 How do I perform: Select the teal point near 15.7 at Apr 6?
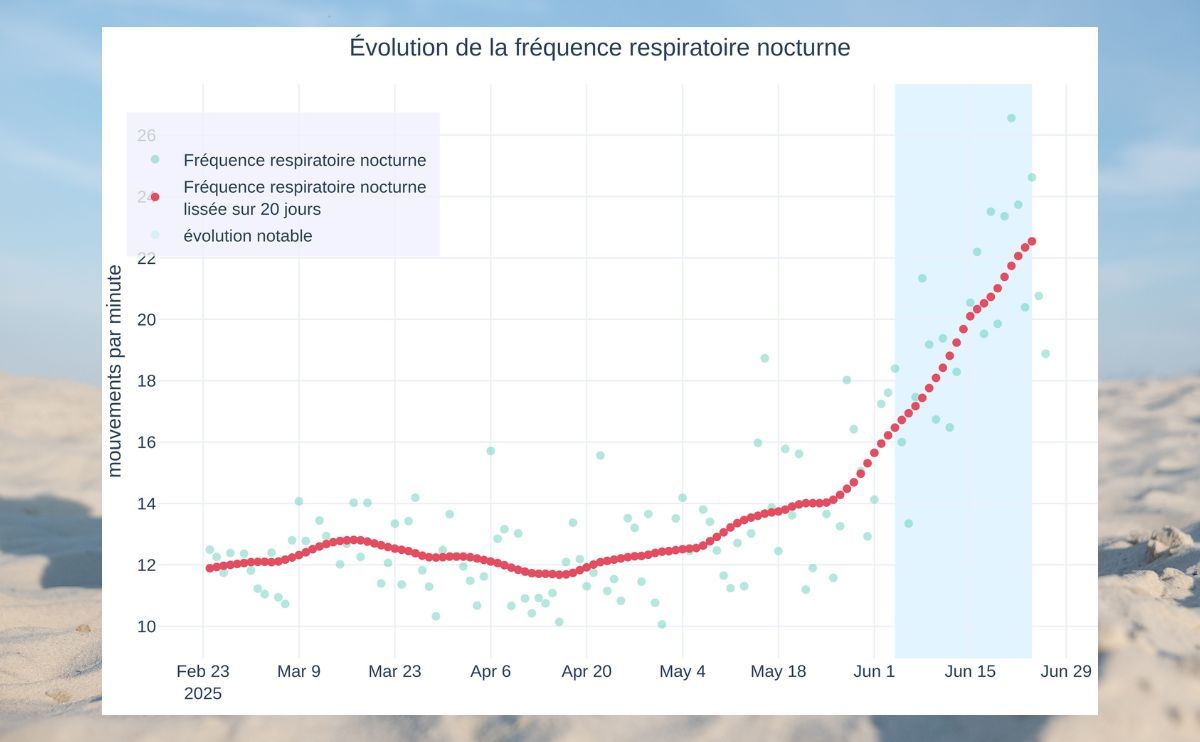coord(491,451)
